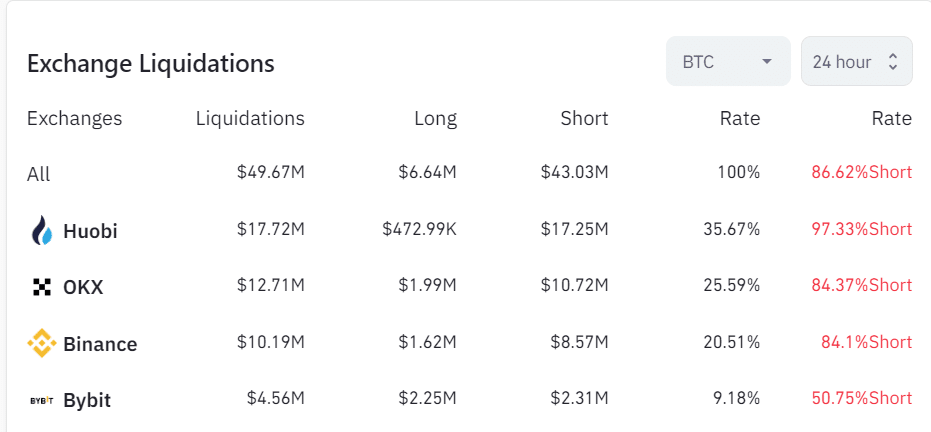Click the All exchanges row label
This screenshot has height=432, width=931.
click(x=38, y=174)
